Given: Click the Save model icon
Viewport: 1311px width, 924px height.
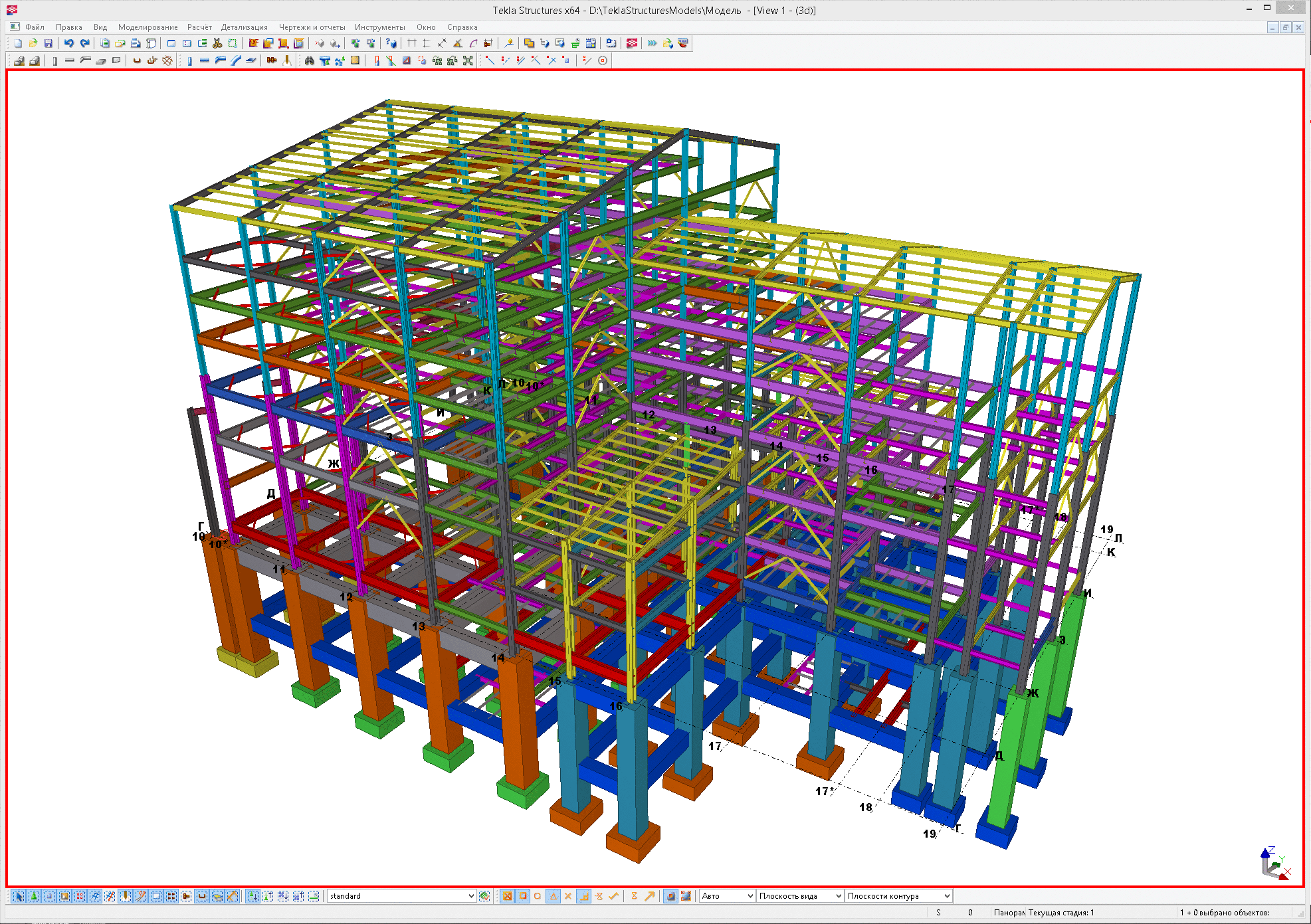Looking at the screenshot, I should tap(48, 43).
